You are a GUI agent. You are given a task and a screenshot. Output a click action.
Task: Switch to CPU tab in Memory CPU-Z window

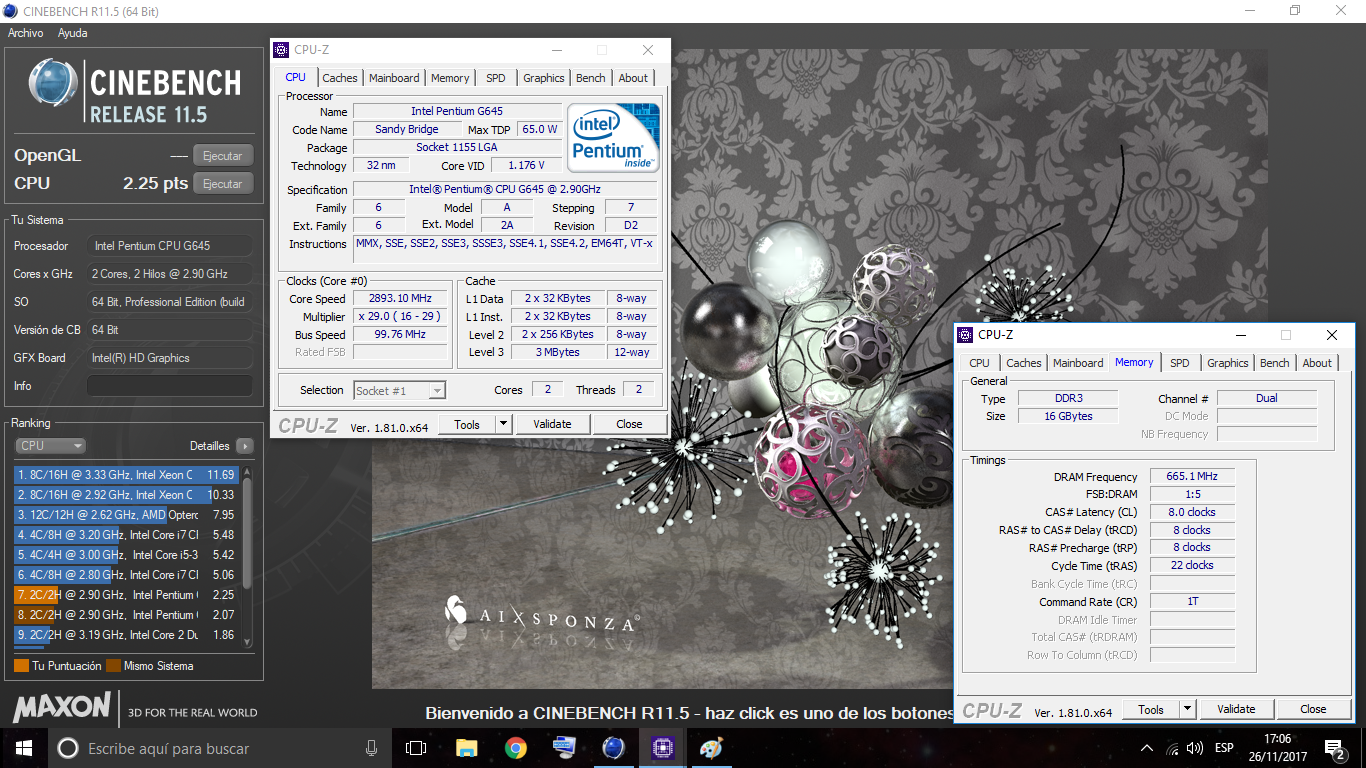click(980, 363)
